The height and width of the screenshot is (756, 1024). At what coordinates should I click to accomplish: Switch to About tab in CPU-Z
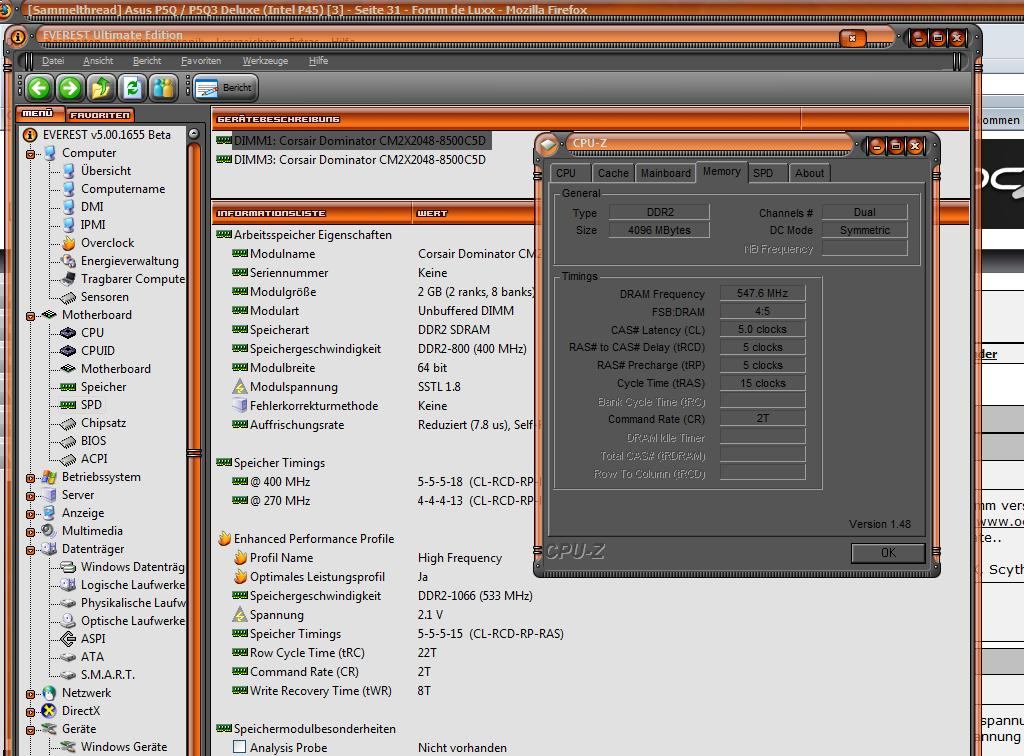(x=809, y=173)
